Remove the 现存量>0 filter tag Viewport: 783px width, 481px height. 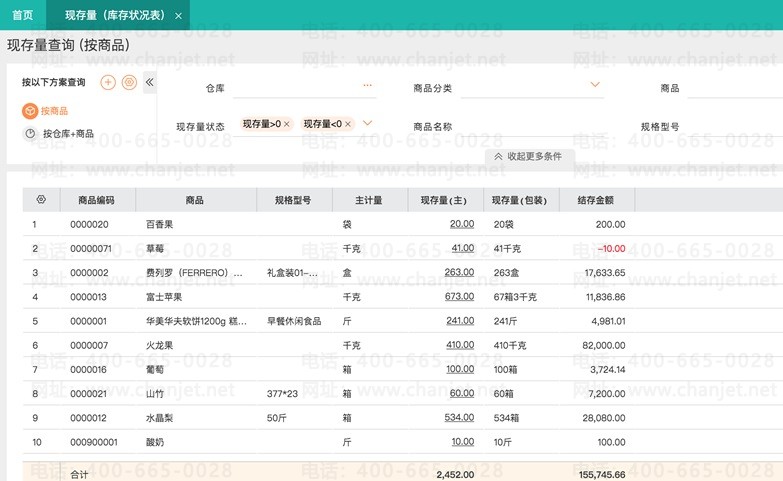click(287, 124)
